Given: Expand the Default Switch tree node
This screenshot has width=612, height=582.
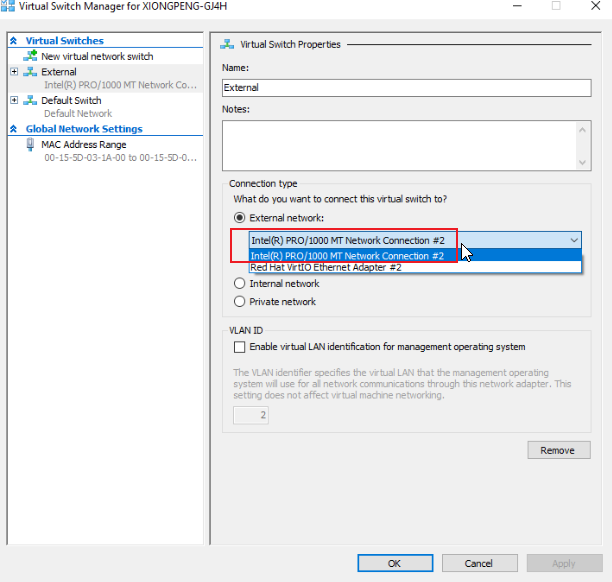Looking at the screenshot, I should coord(14,100).
